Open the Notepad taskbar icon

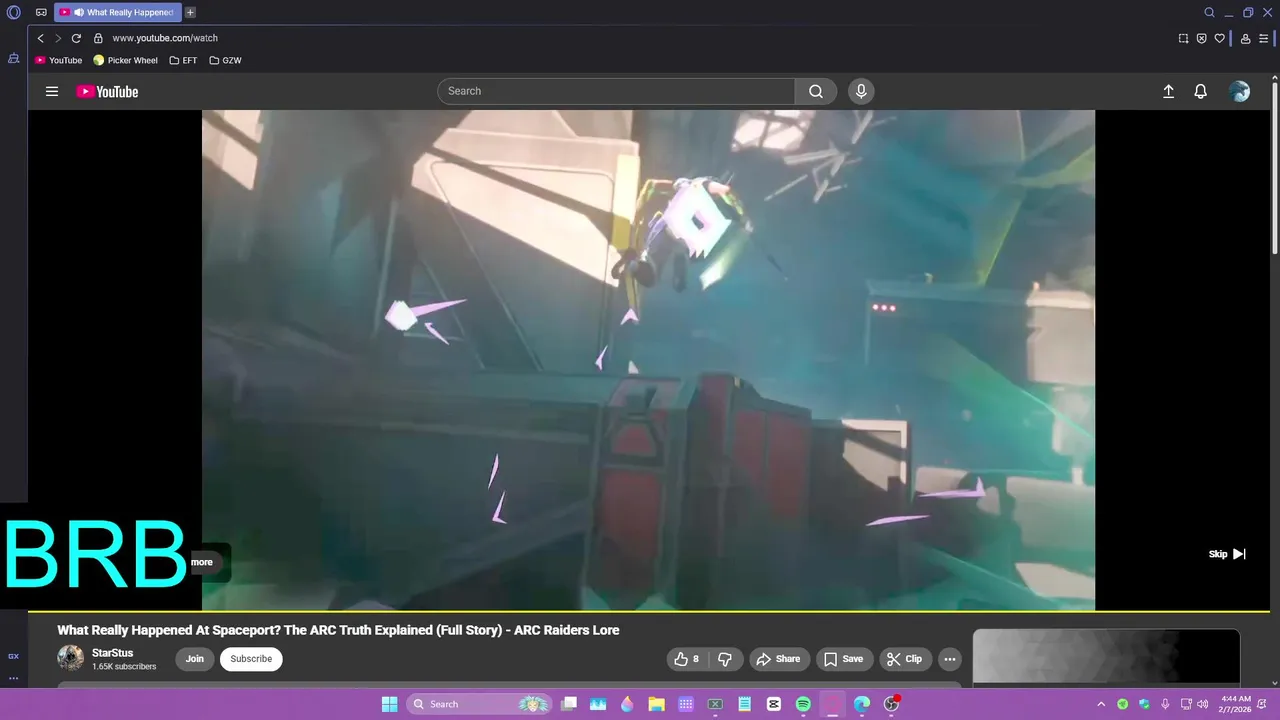tap(744, 704)
